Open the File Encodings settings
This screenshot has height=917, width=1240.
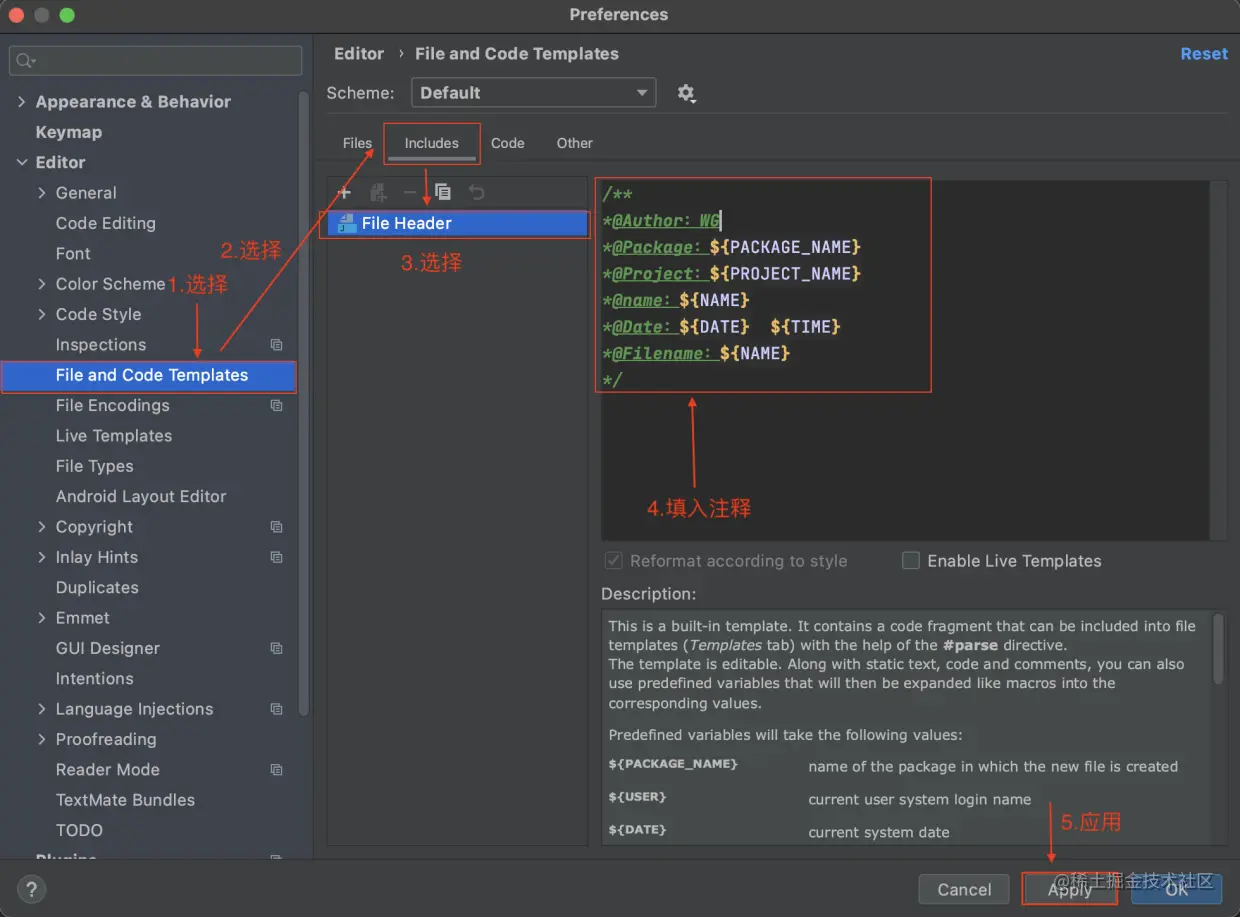[113, 406]
